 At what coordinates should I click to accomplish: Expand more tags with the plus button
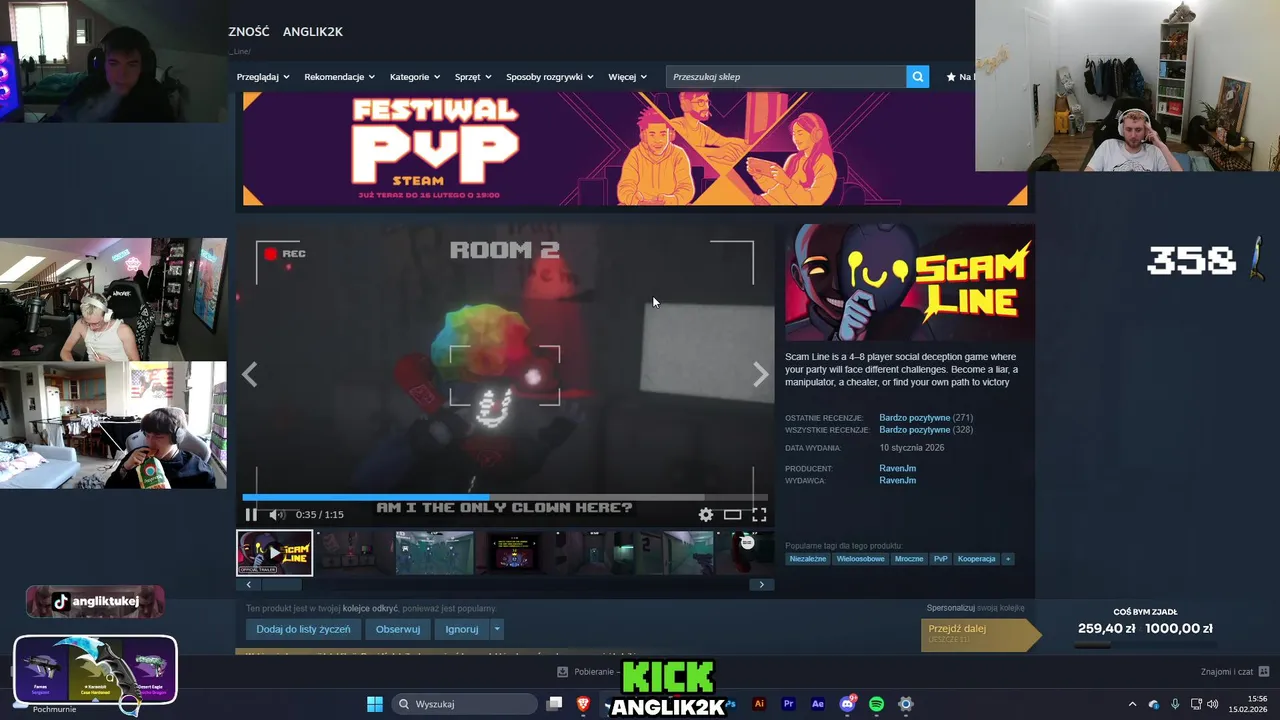pos(1008,559)
